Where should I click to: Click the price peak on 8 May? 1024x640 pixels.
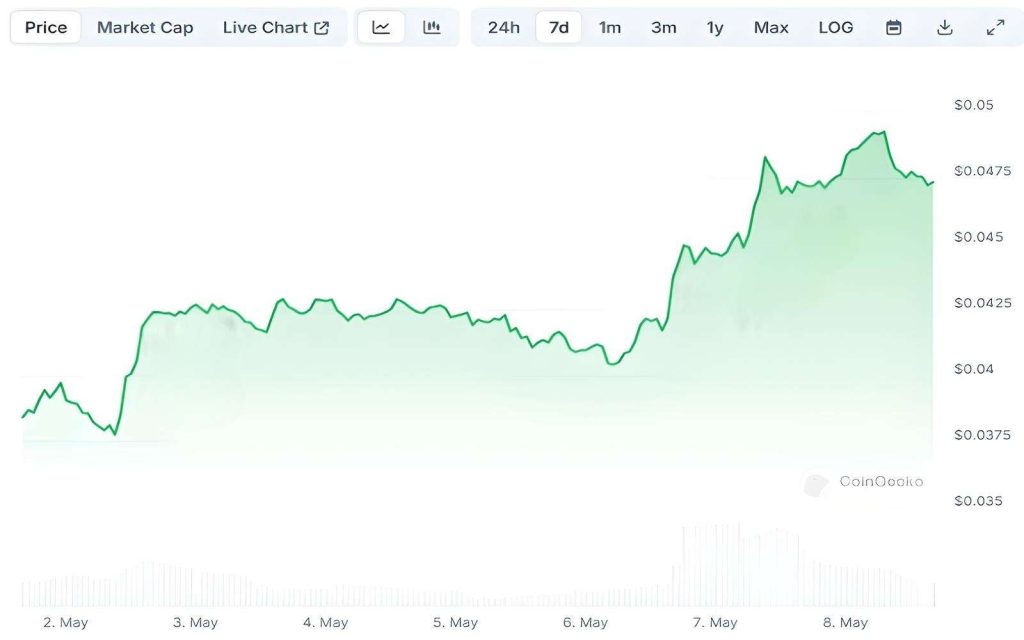(x=879, y=132)
